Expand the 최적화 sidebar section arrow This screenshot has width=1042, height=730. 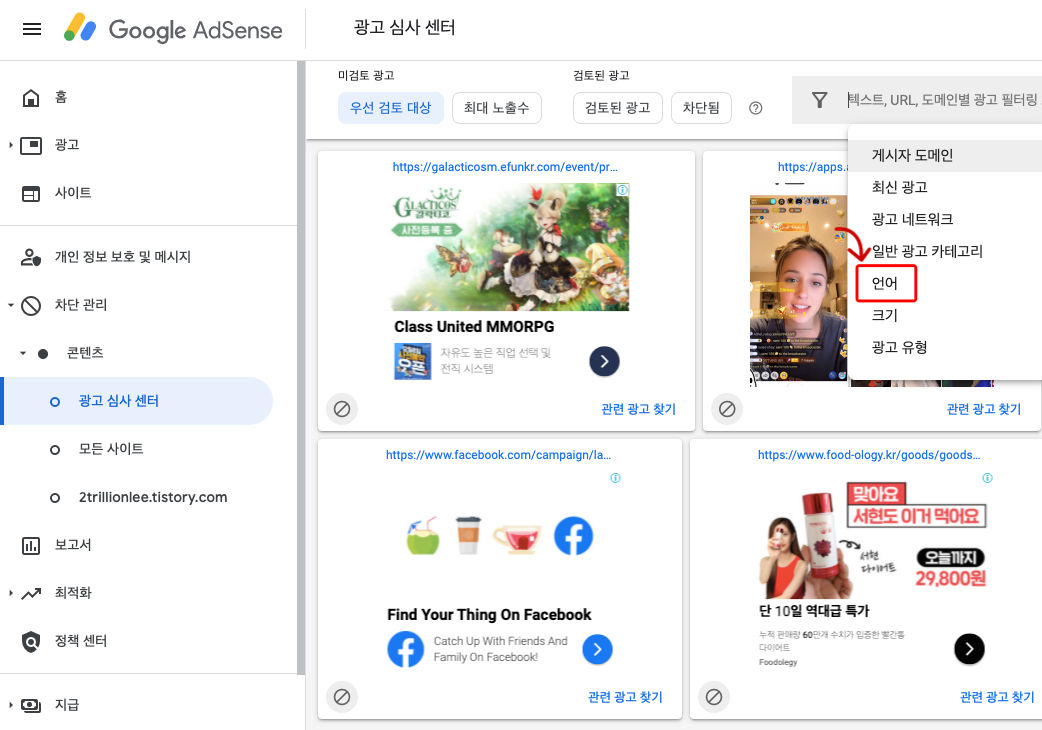[11, 593]
